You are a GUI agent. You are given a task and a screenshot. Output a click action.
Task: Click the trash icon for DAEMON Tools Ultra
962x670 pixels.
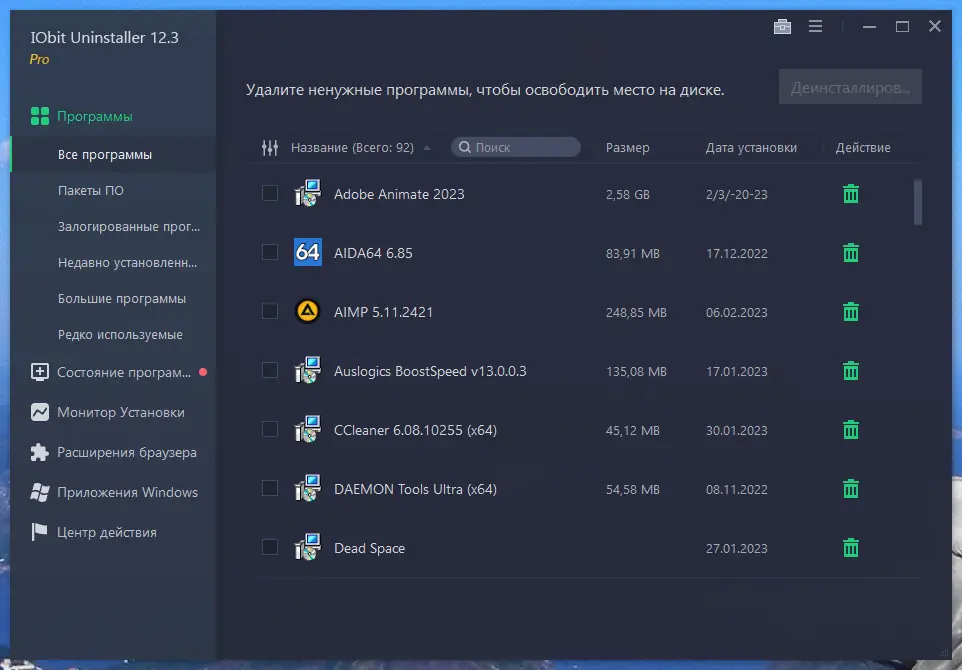pos(850,489)
